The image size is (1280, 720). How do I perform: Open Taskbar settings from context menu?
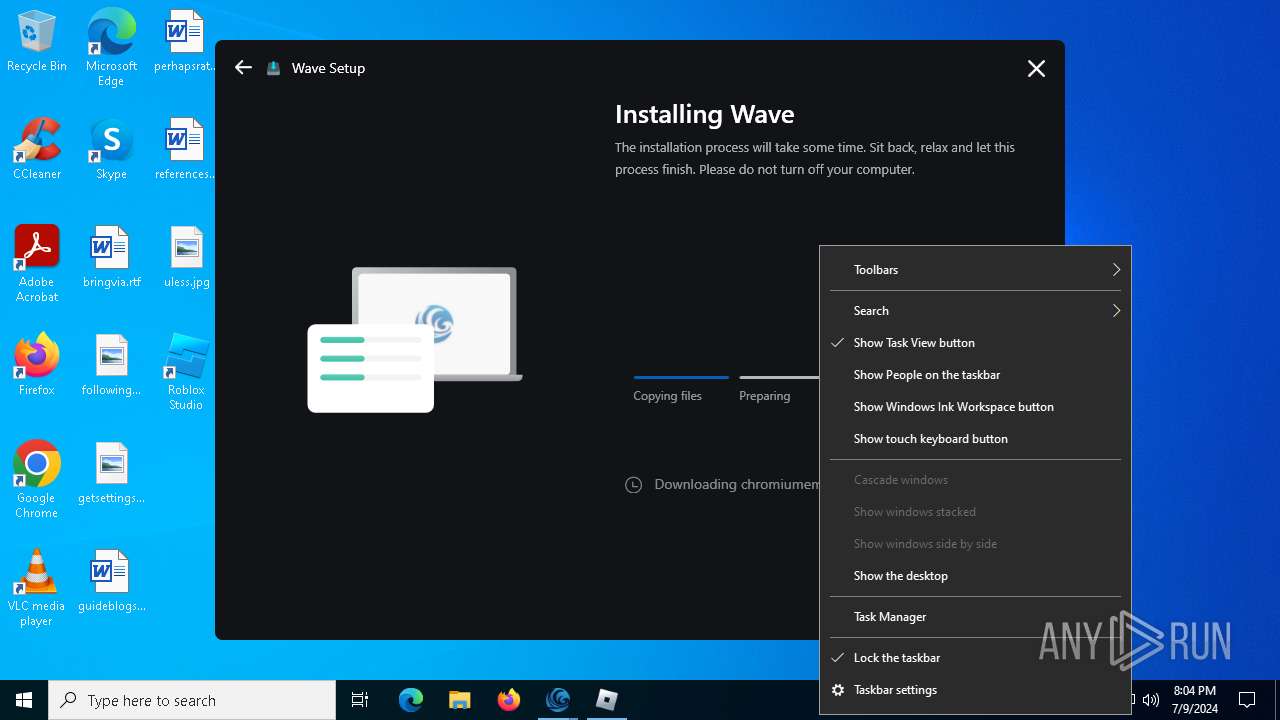(x=975, y=690)
